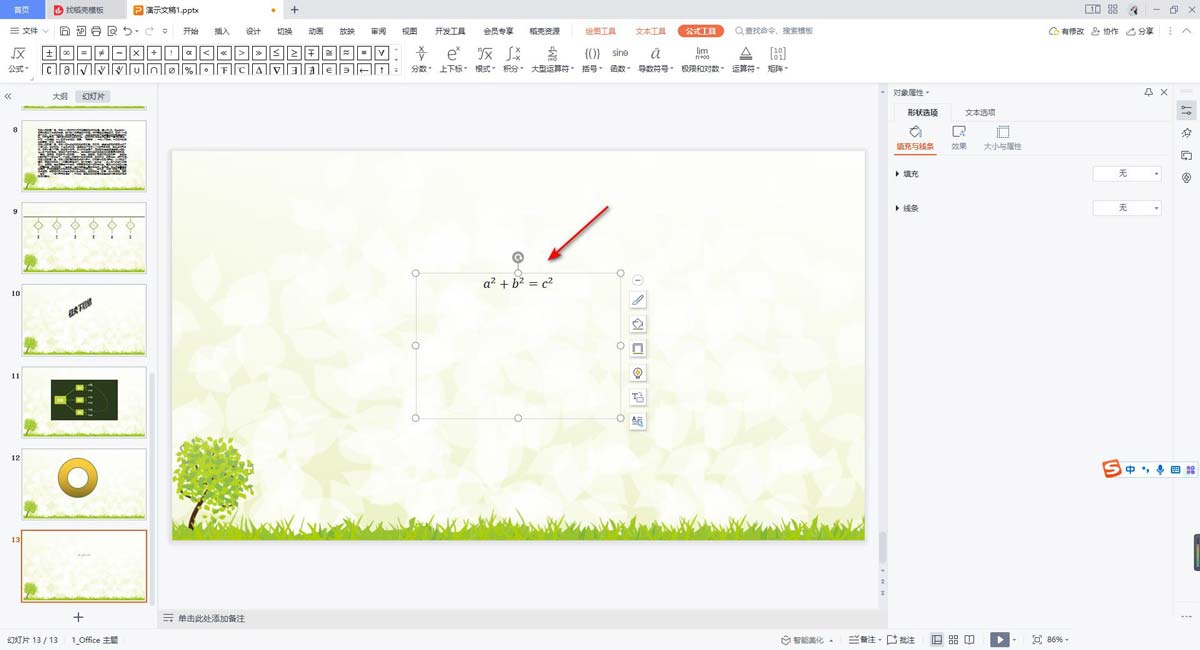Insert the multiplication × symbol
Image resolution: width=1200 pixels, height=650 pixels.
pyautogui.click(x=136, y=53)
